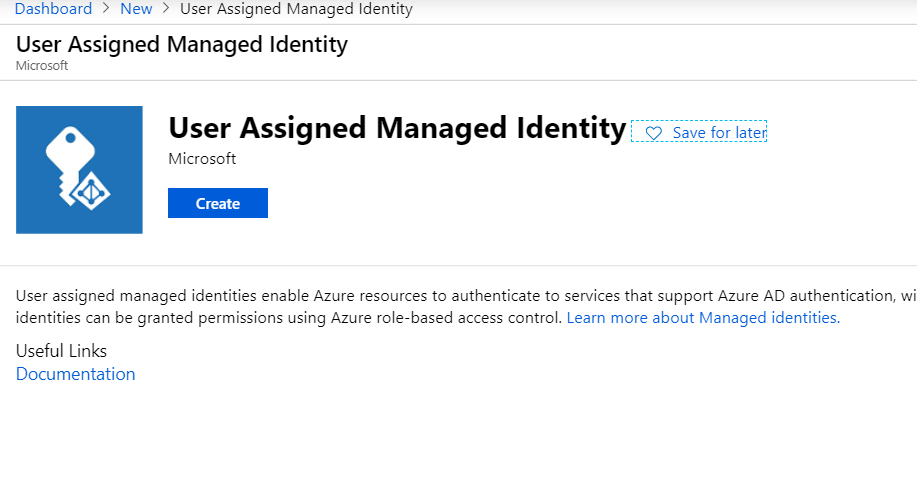Open the Documentation link
917x497 pixels.
pos(75,374)
